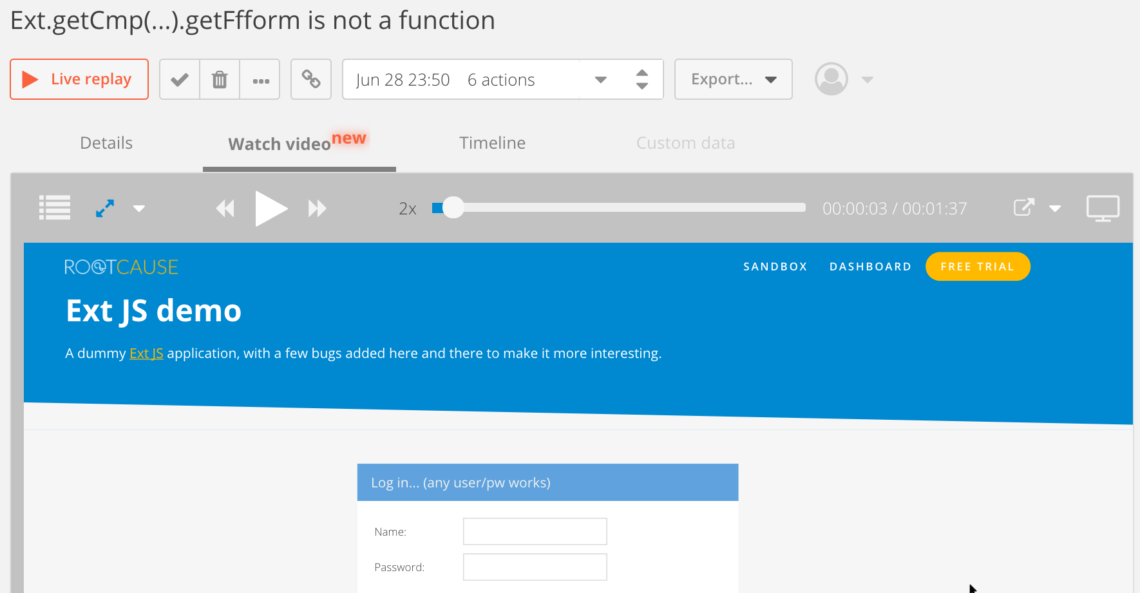Click the Live replay button
Image resolution: width=1140 pixels, height=593 pixels.
click(x=79, y=80)
